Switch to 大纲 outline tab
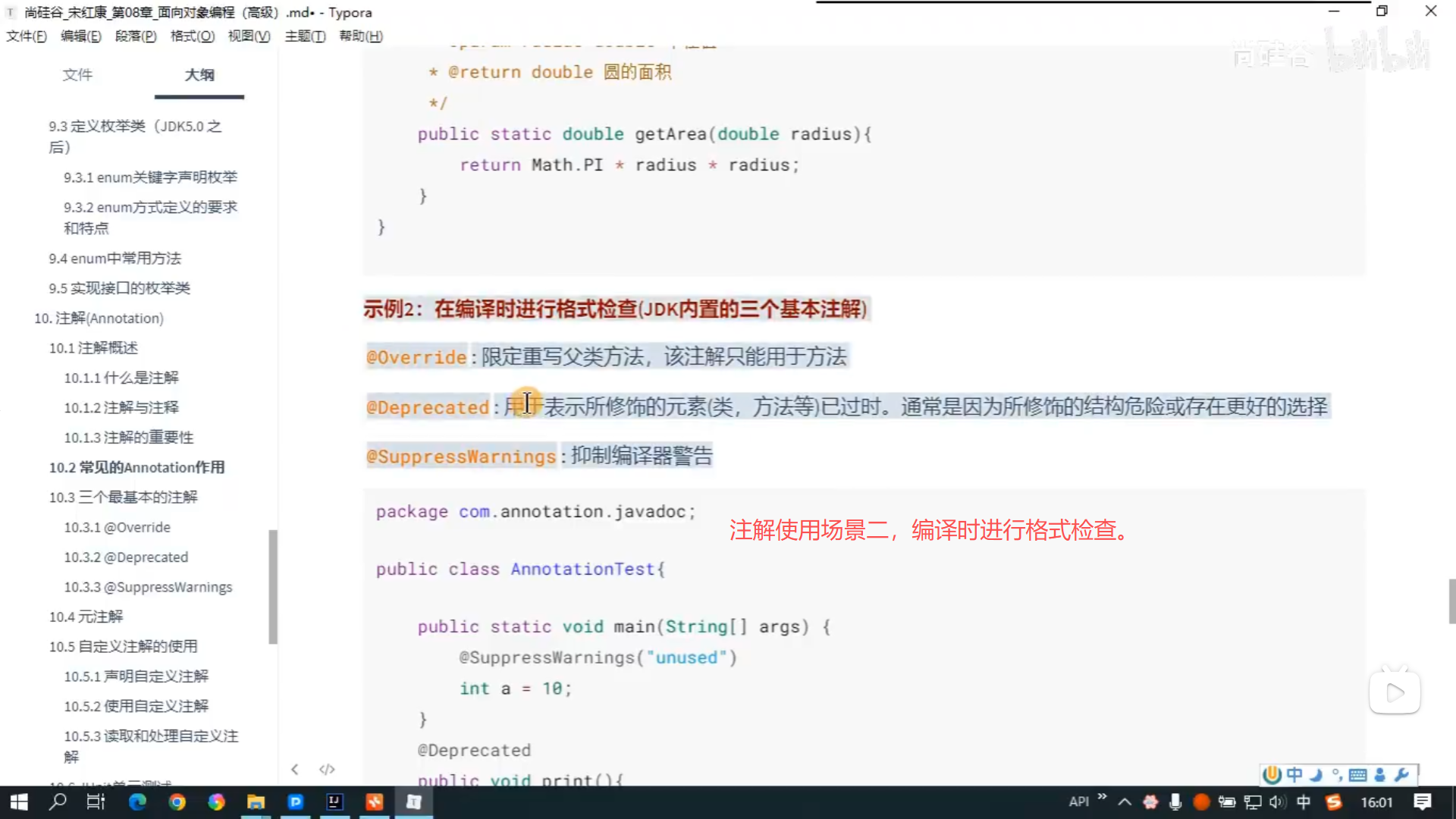 [199, 74]
